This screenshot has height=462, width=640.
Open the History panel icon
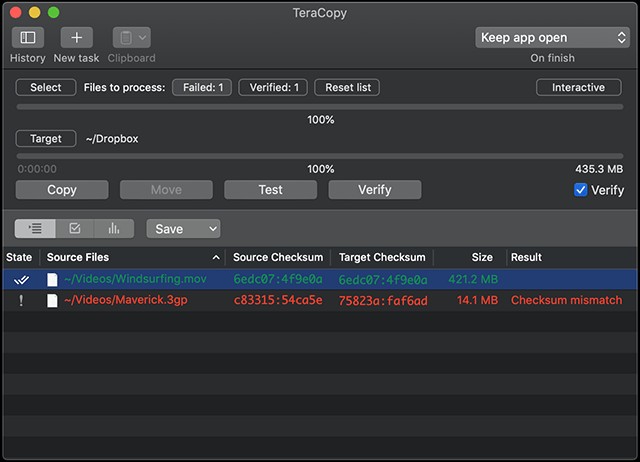click(x=28, y=38)
